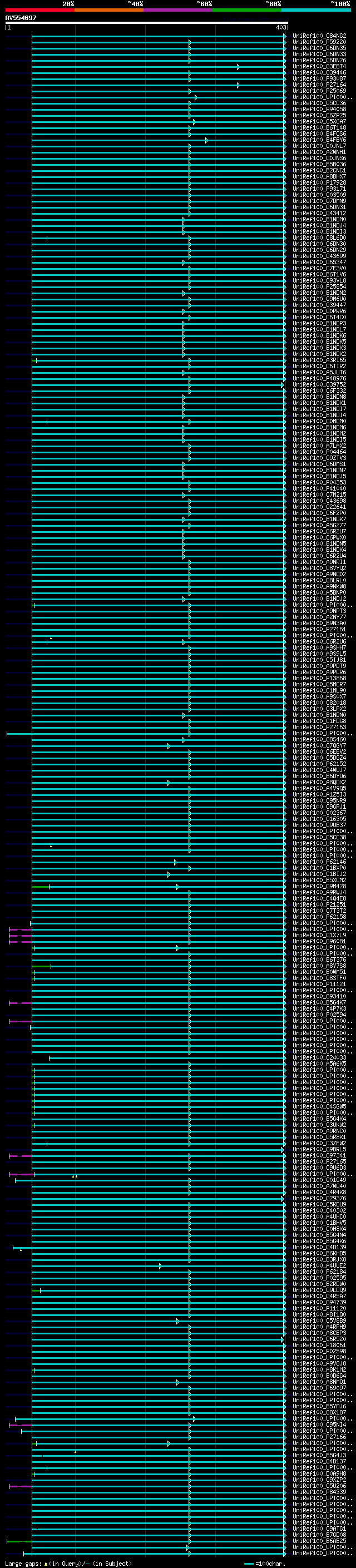Select hit label UniRef100_Q8L6D0

(319, 238)
